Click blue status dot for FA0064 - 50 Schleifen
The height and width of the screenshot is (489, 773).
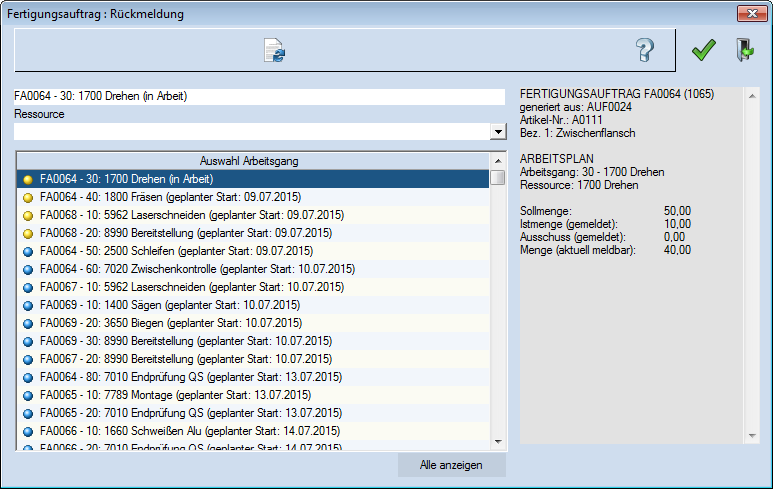point(28,251)
